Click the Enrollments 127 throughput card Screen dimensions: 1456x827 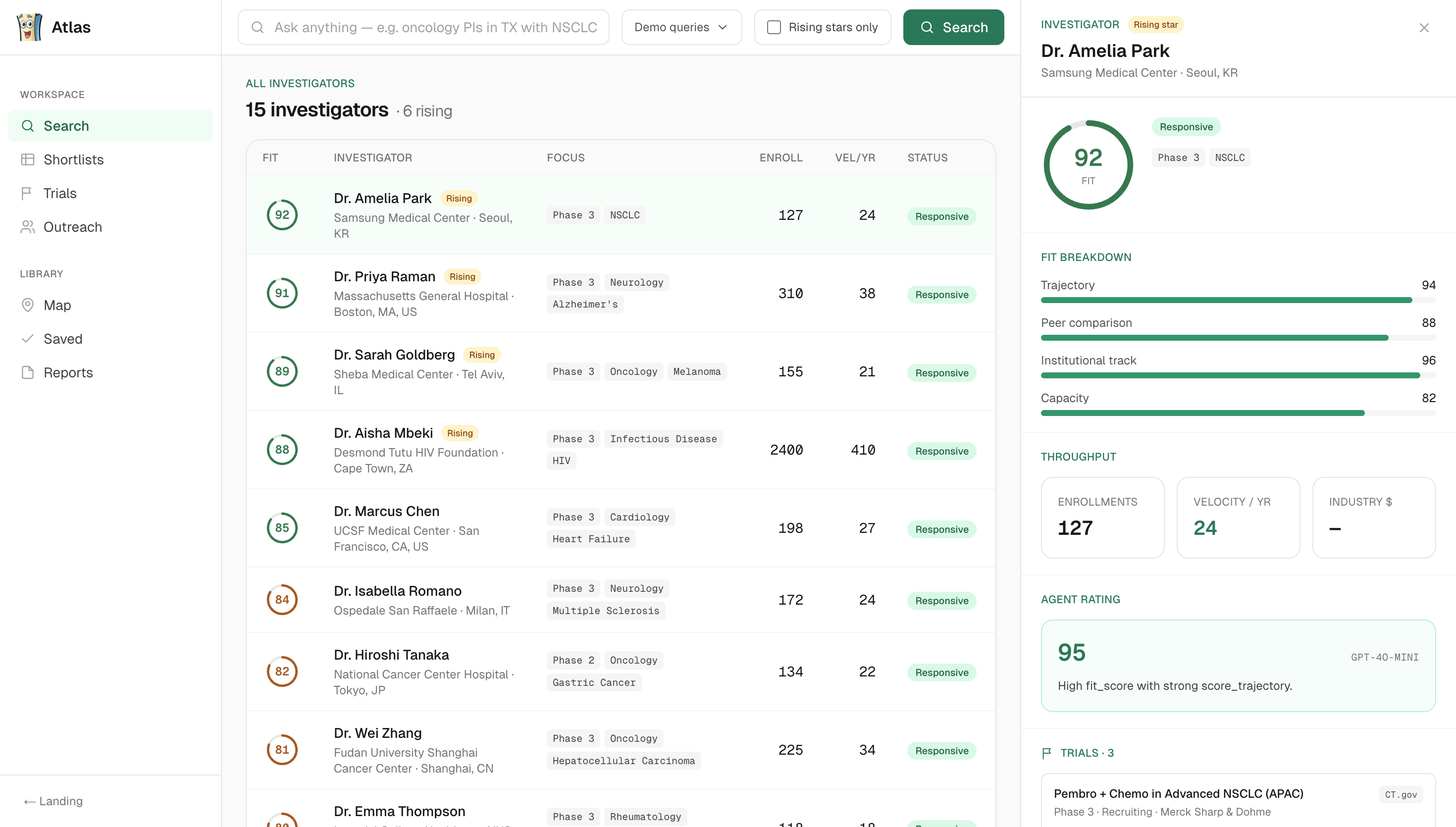(1102, 517)
